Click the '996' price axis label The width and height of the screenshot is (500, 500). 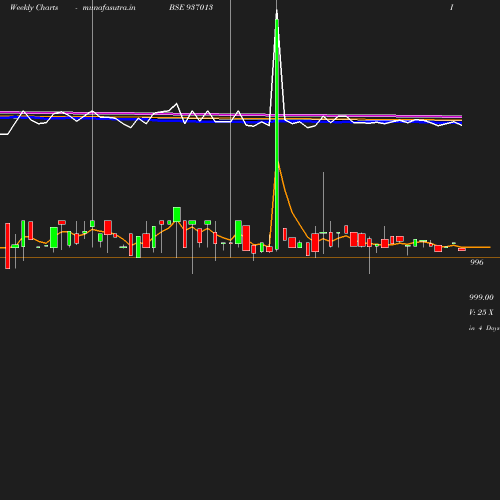pyautogui.click(x=476, y=262)
